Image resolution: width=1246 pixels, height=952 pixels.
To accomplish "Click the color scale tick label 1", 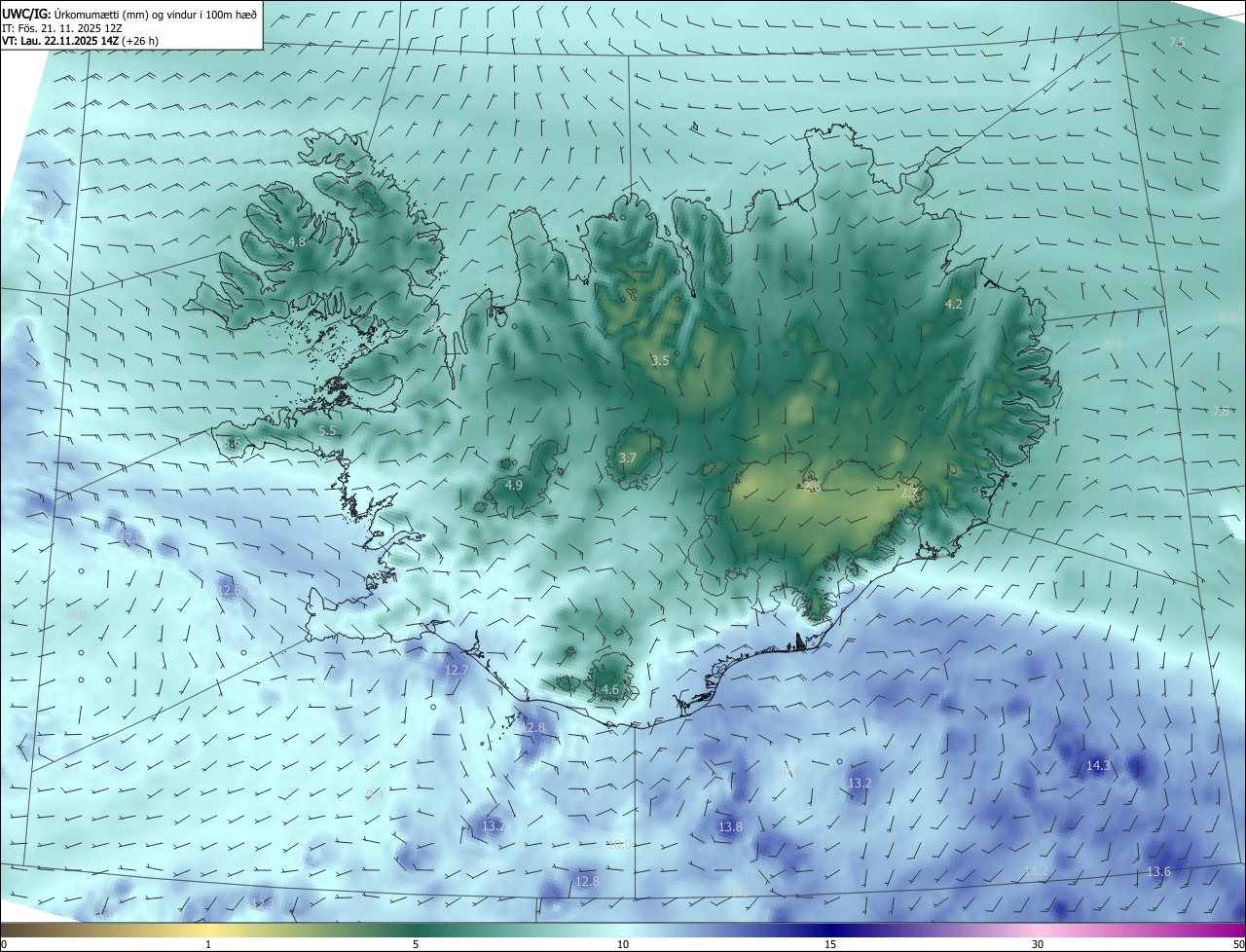I will pos(208,944).
